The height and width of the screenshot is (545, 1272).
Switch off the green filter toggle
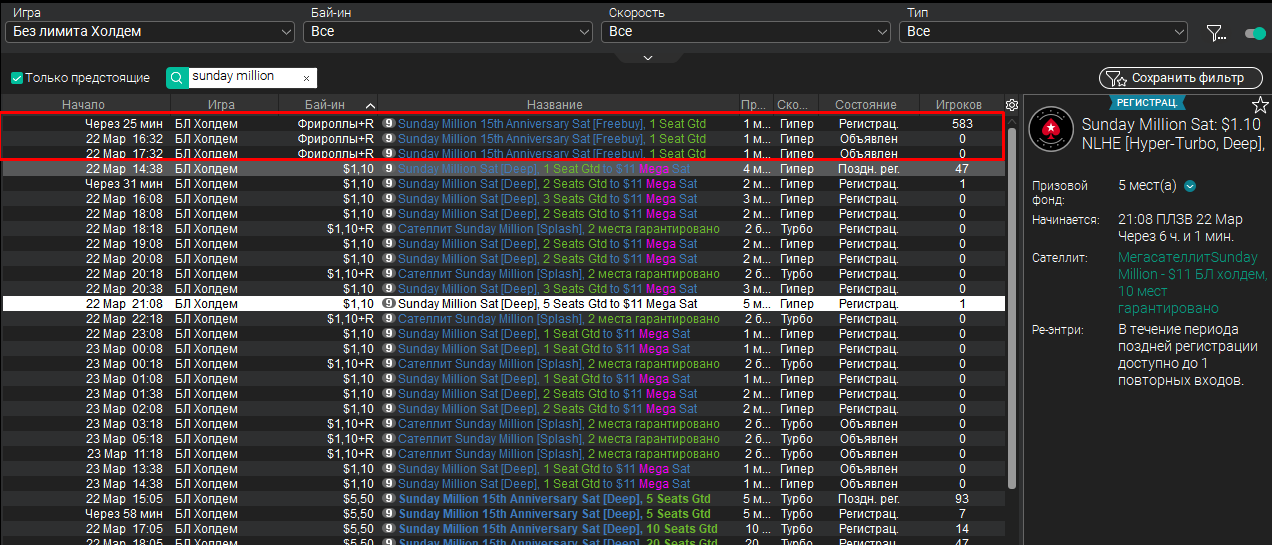[1255, 33]
